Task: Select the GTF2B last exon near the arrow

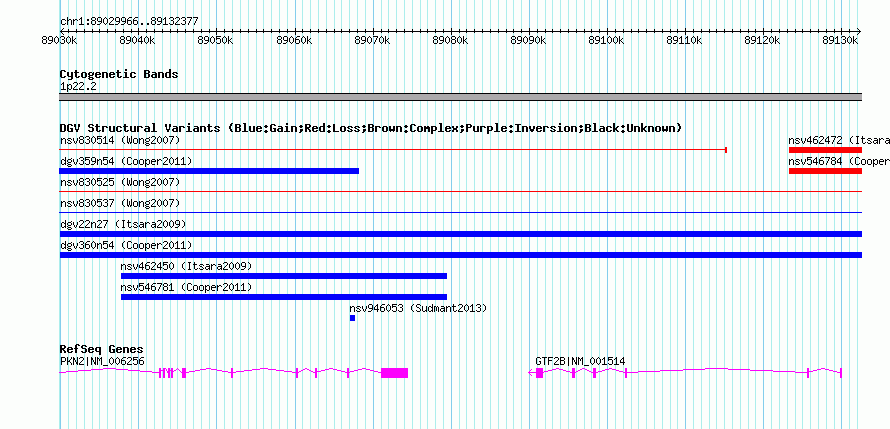Action: tap(539, 373)
